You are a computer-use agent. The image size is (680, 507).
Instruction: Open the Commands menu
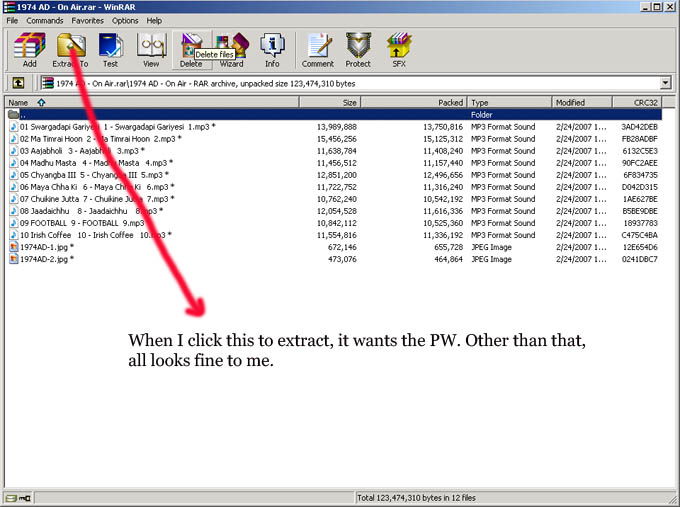[x=45, y=20]
